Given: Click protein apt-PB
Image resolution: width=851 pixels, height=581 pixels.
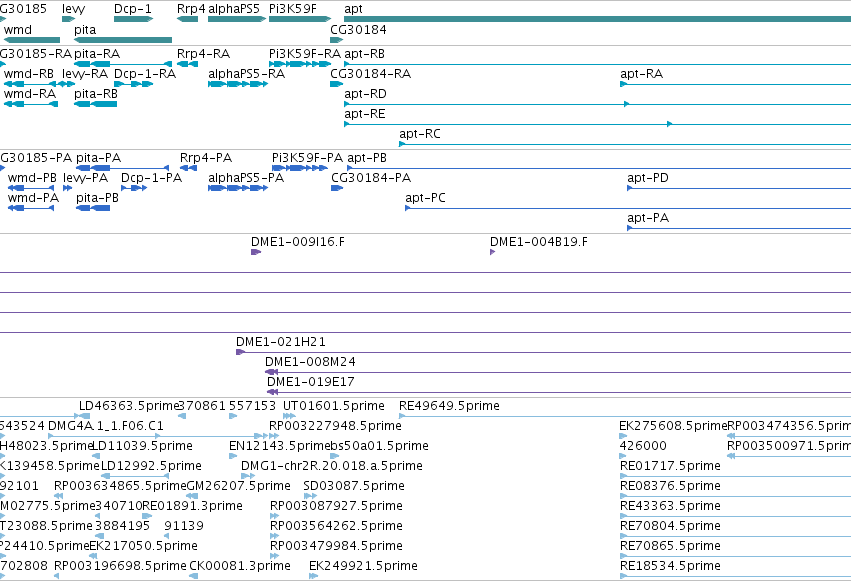Looking at the screenshot, I should (367, 158).
